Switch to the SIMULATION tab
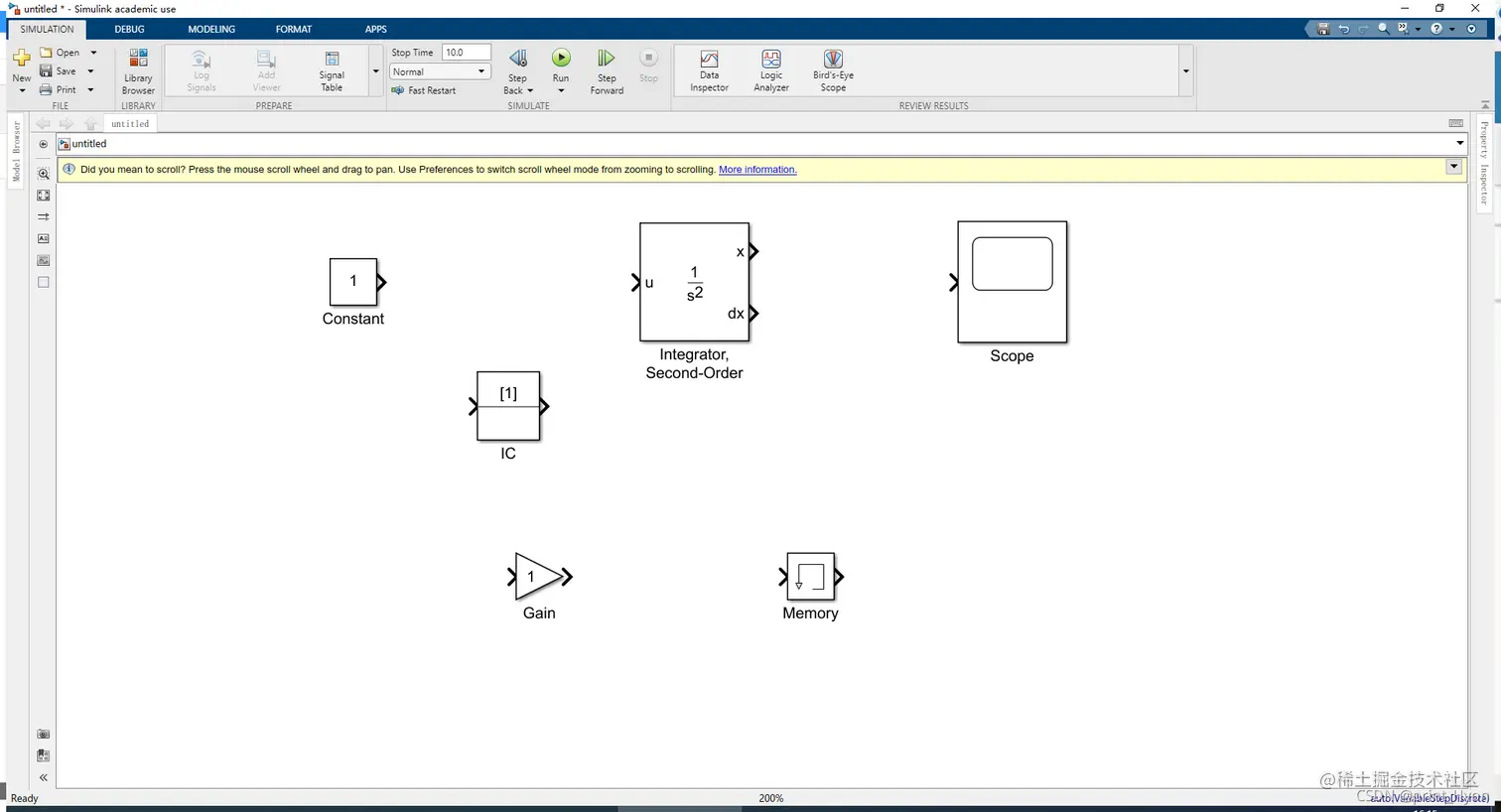The height and width of the screenshot is (812, 1501). click(x=47, y=29)
